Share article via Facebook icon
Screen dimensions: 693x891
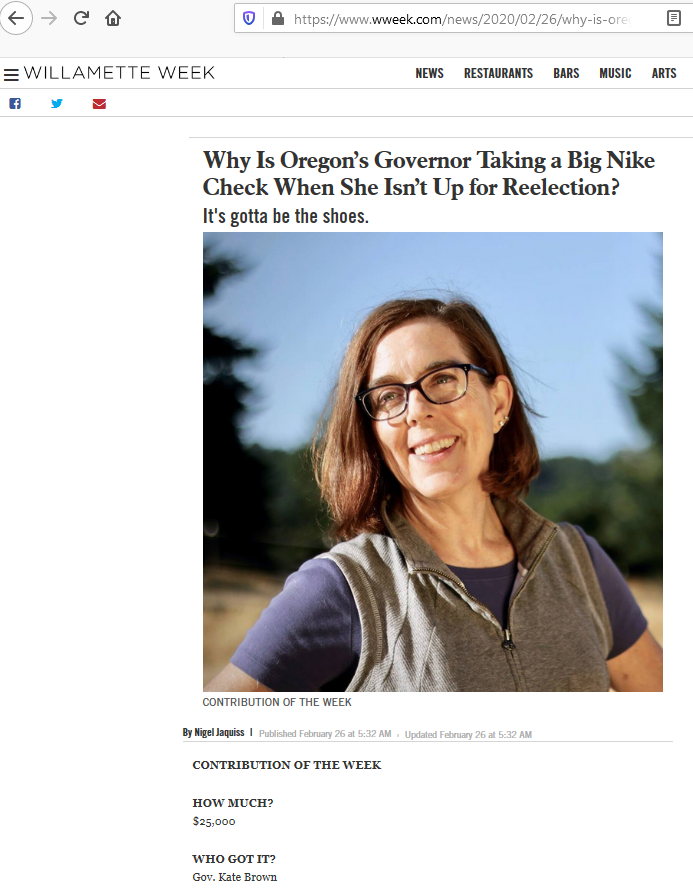tap(15, 103)
